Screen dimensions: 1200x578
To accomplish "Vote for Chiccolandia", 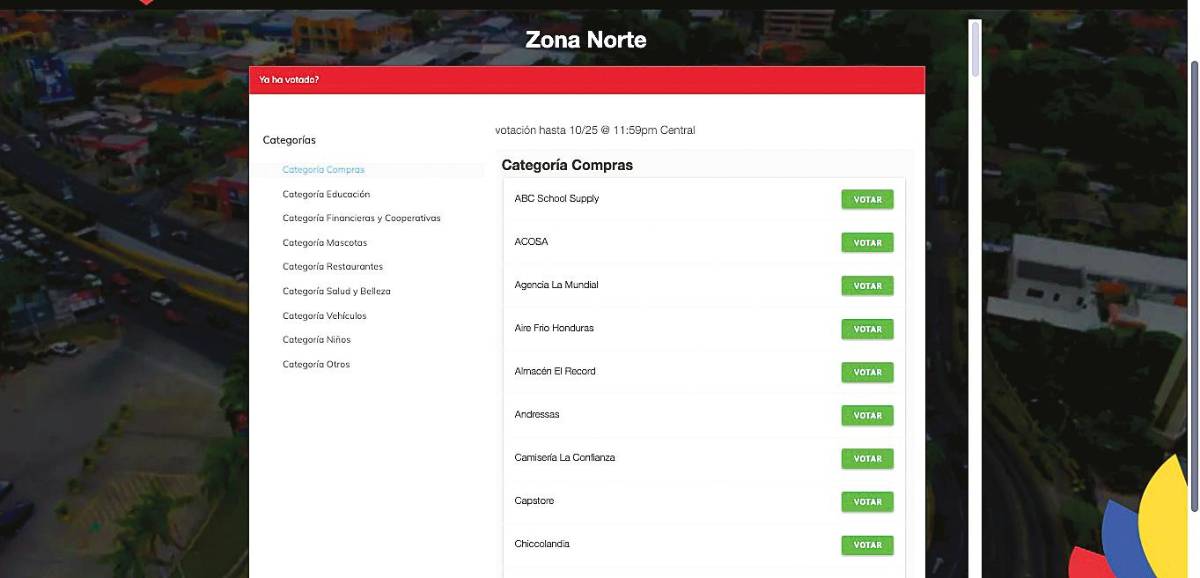I will [x=867, y=545].
